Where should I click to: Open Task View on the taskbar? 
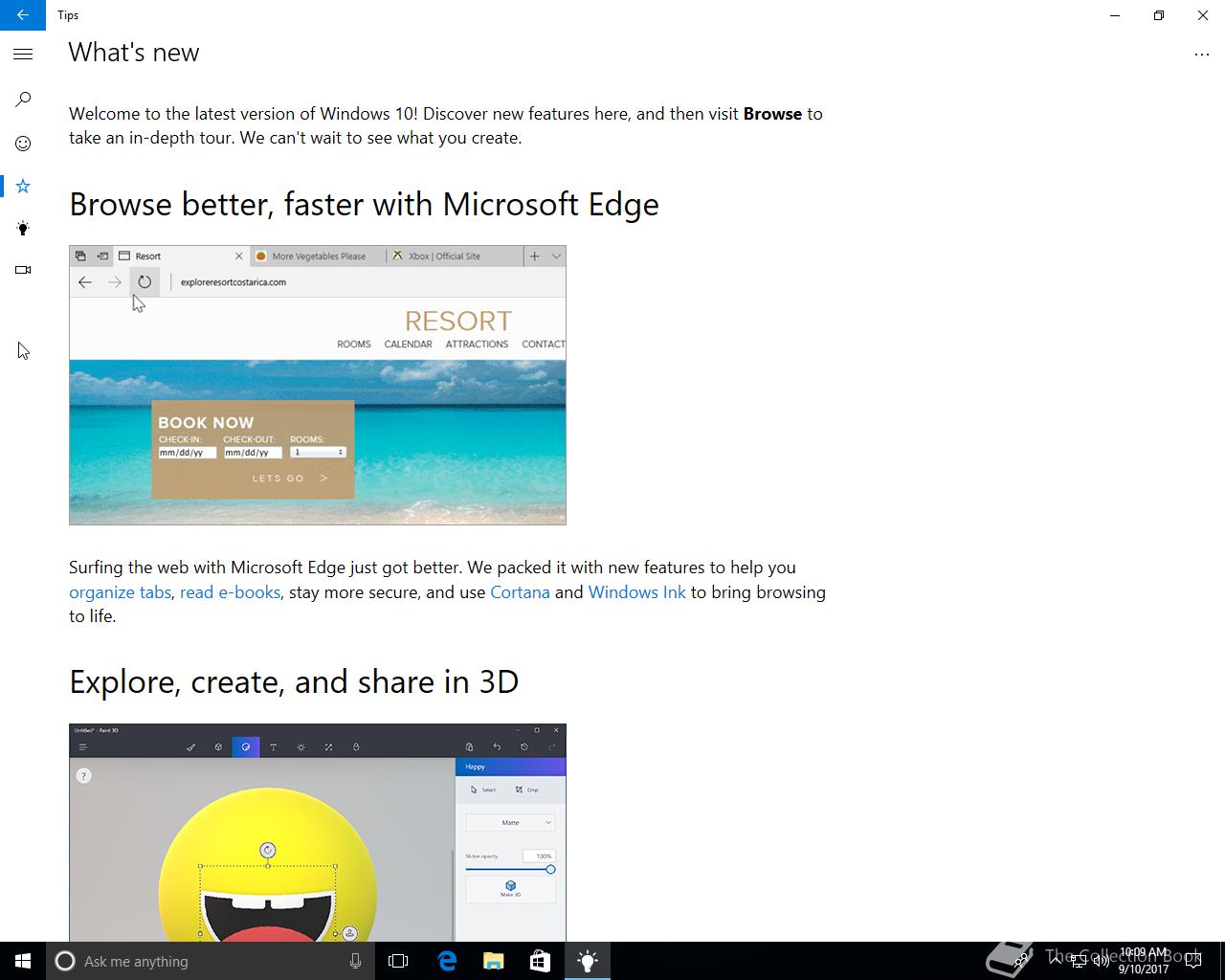pos(398,961)
